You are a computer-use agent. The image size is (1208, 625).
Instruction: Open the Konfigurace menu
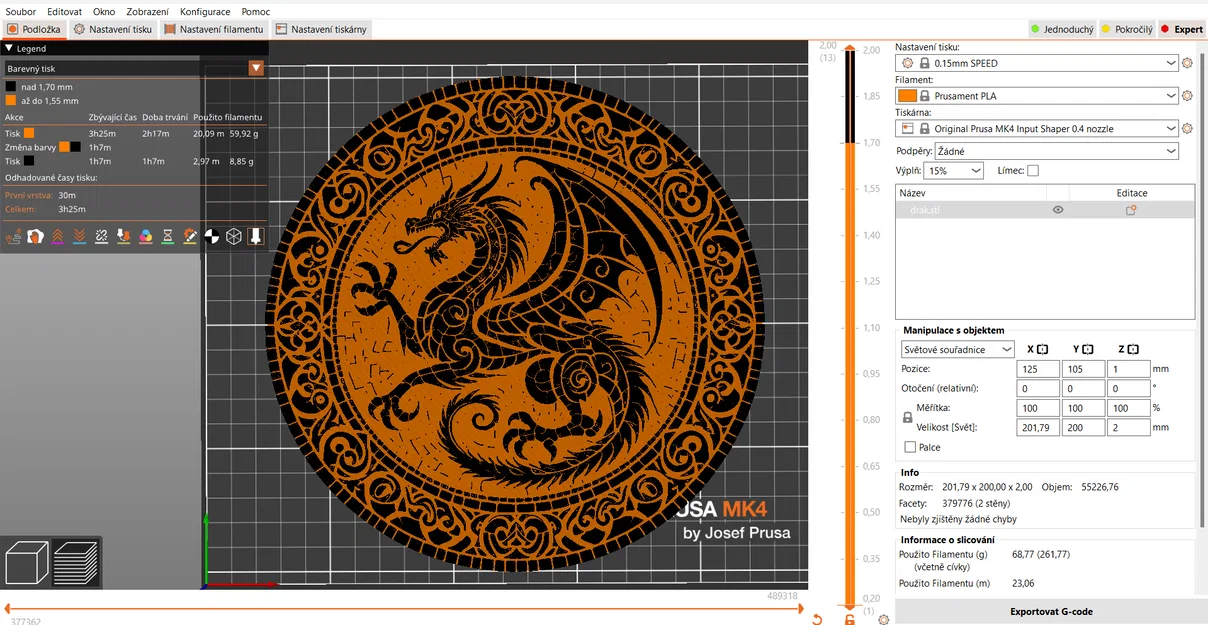[x=205, y=11]
